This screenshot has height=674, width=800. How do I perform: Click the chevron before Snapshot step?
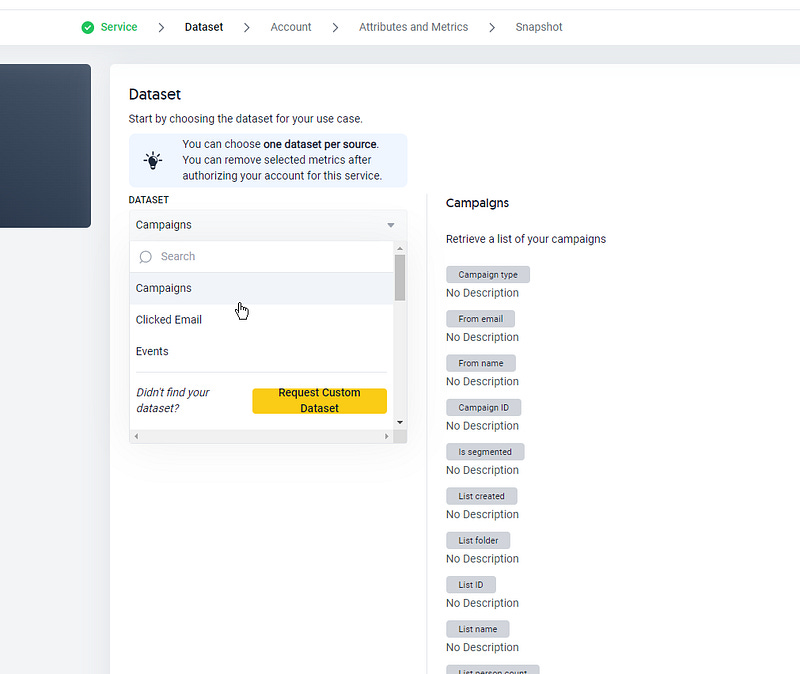(492, 28)
